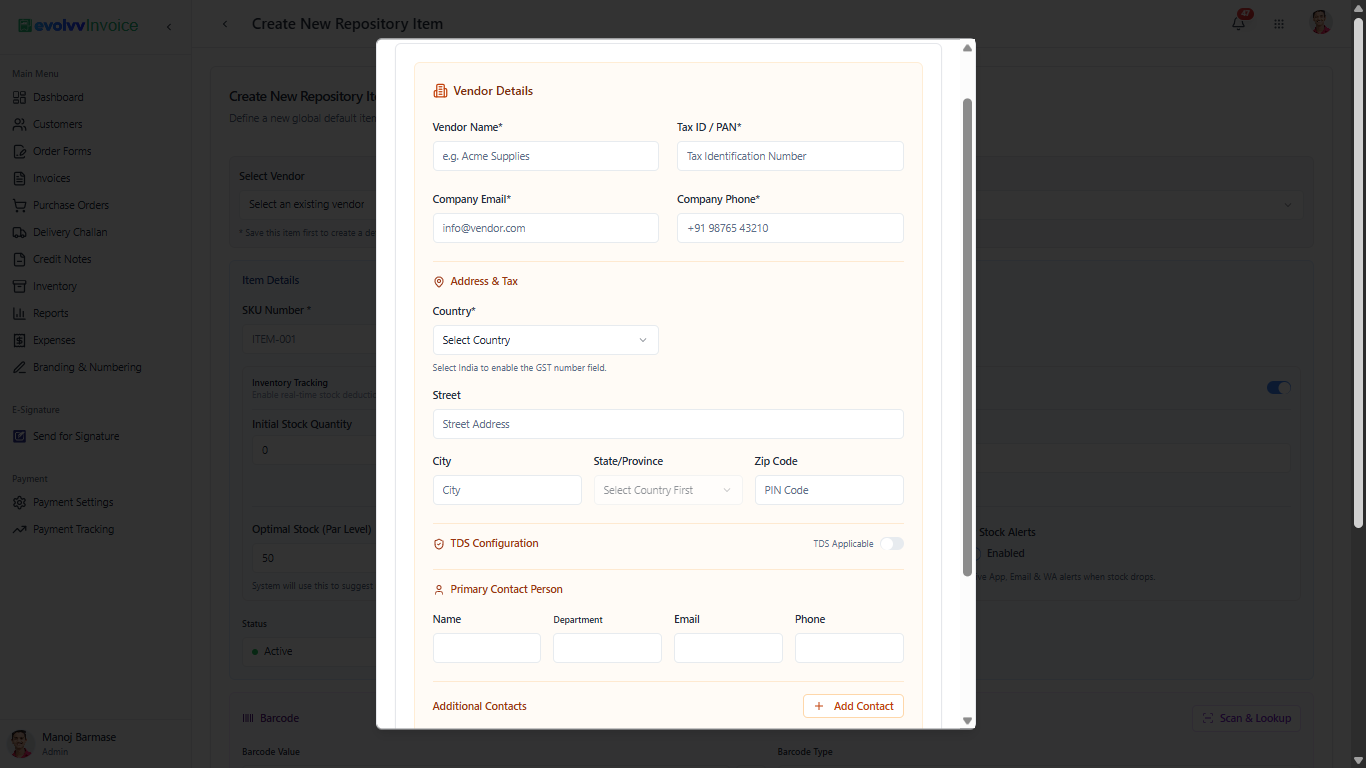Screen dimensions: 1366x768
Task: Click the Optimal Stock value 50
Action: pos(267,558)
